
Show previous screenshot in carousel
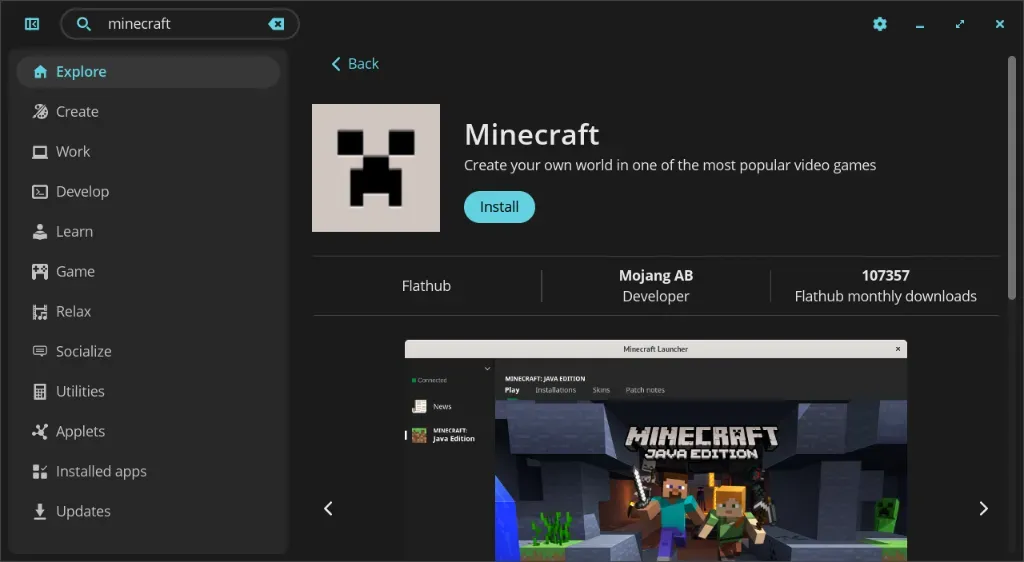coord(328,508)
